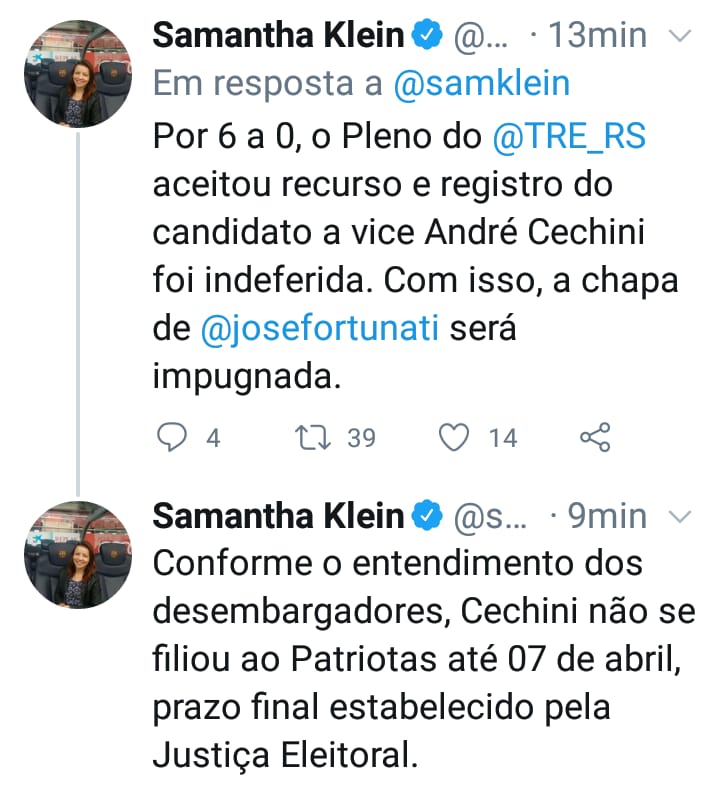Reply to the first tweet via speech bubble icon
The width and height of the screenshot is (720, 793).
pyautogui.click(x=174, y=437)
